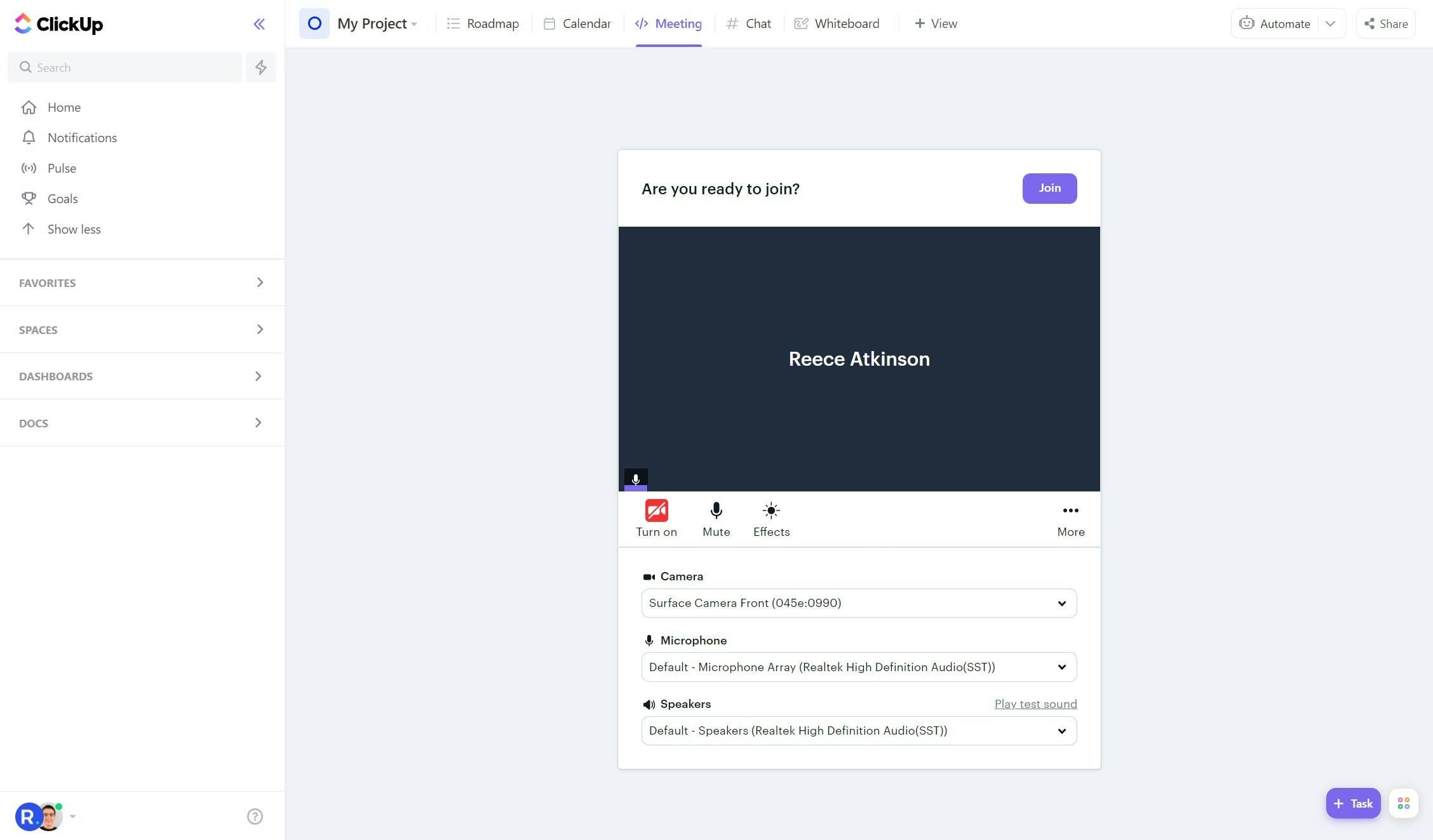Open the help question mark icon
The height and width of the screenshot is (840, 1433).
coord(255,817)
